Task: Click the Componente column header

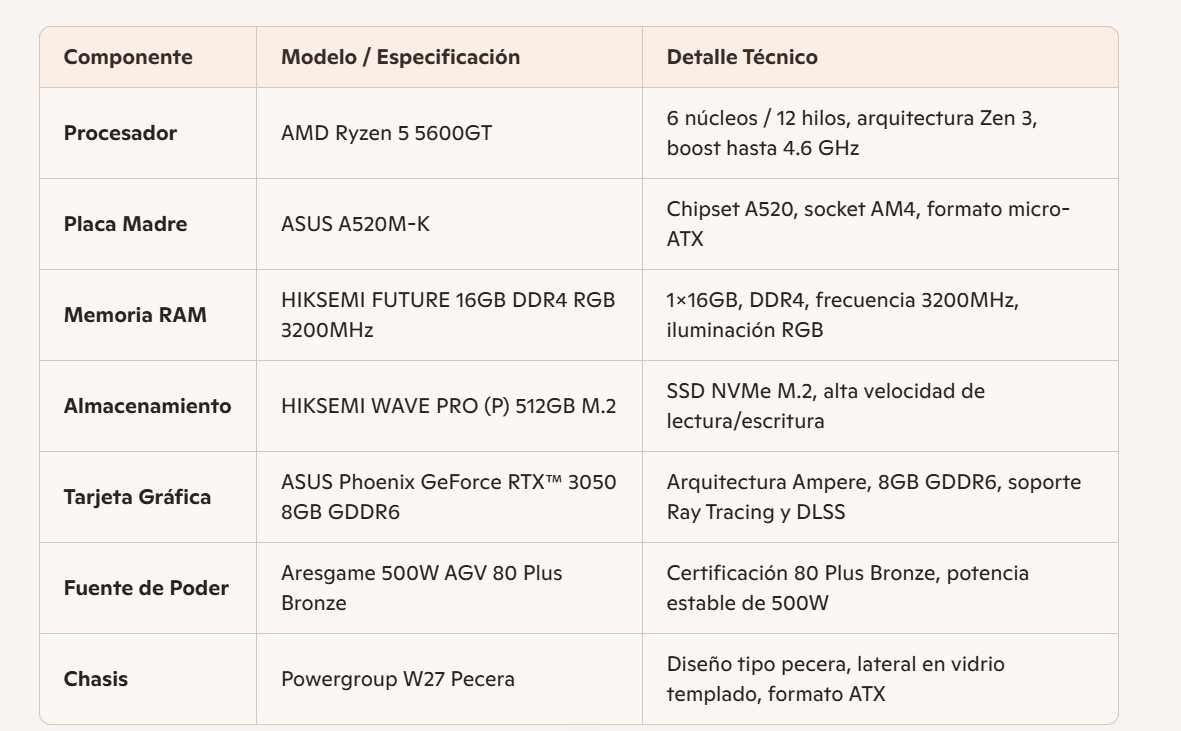Action: coord(128,57)
